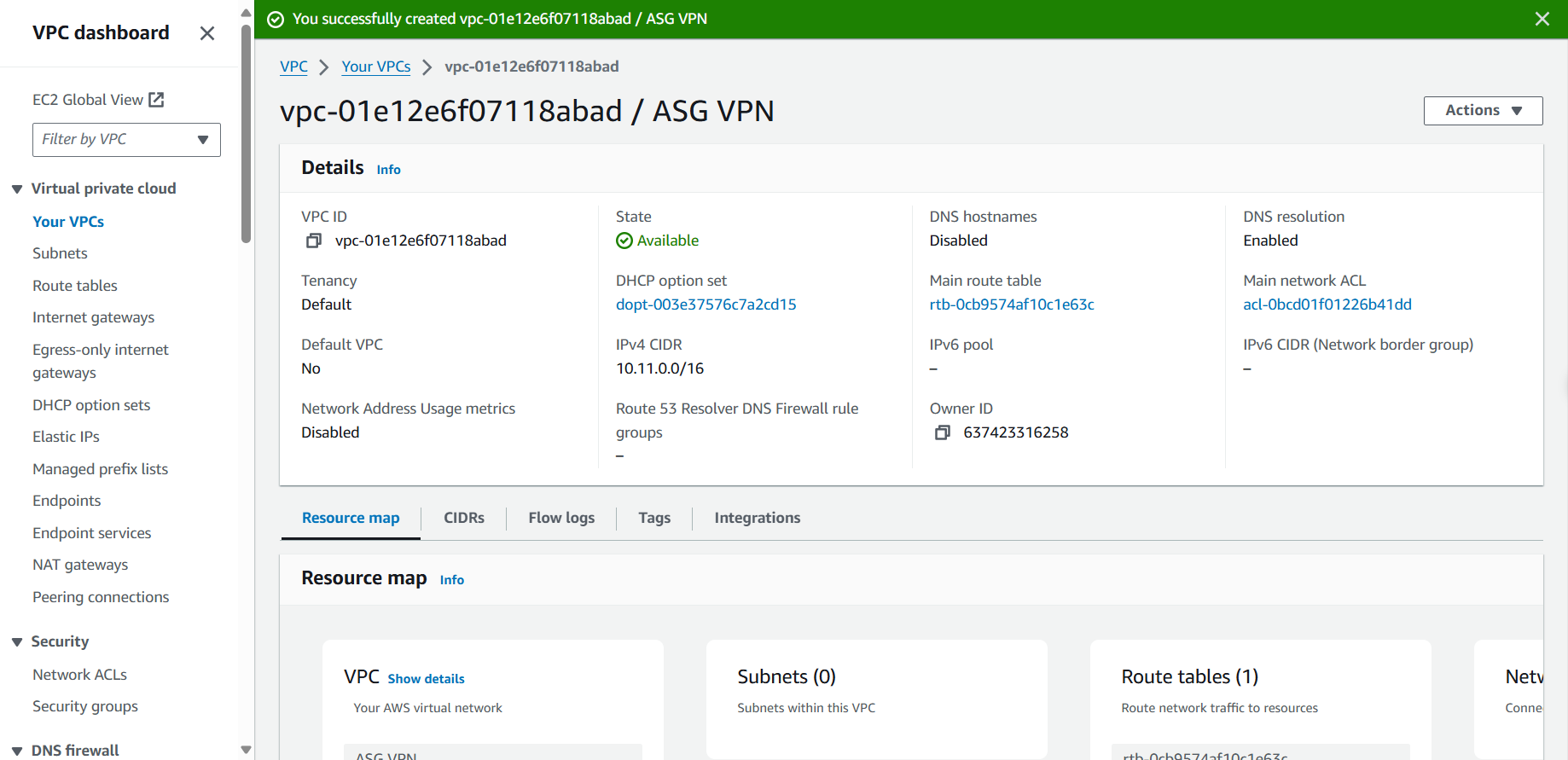Open Subnets in the sidebar
The width and height of the screenshot is (1568, 760).
60,253
